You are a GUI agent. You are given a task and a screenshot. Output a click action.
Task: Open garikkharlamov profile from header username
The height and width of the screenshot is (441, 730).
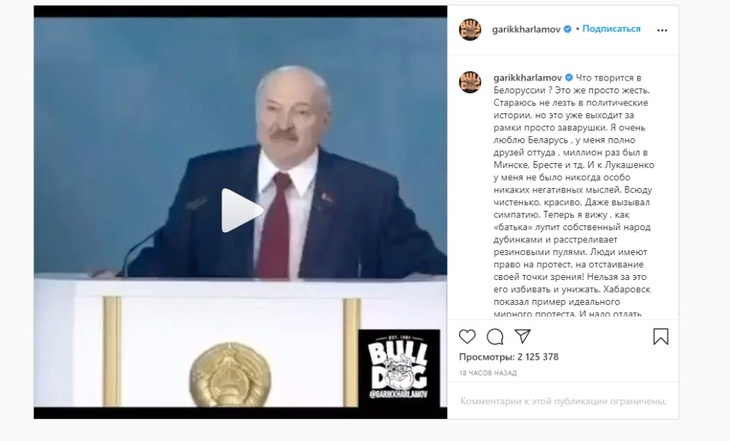(x=526, y=29)
